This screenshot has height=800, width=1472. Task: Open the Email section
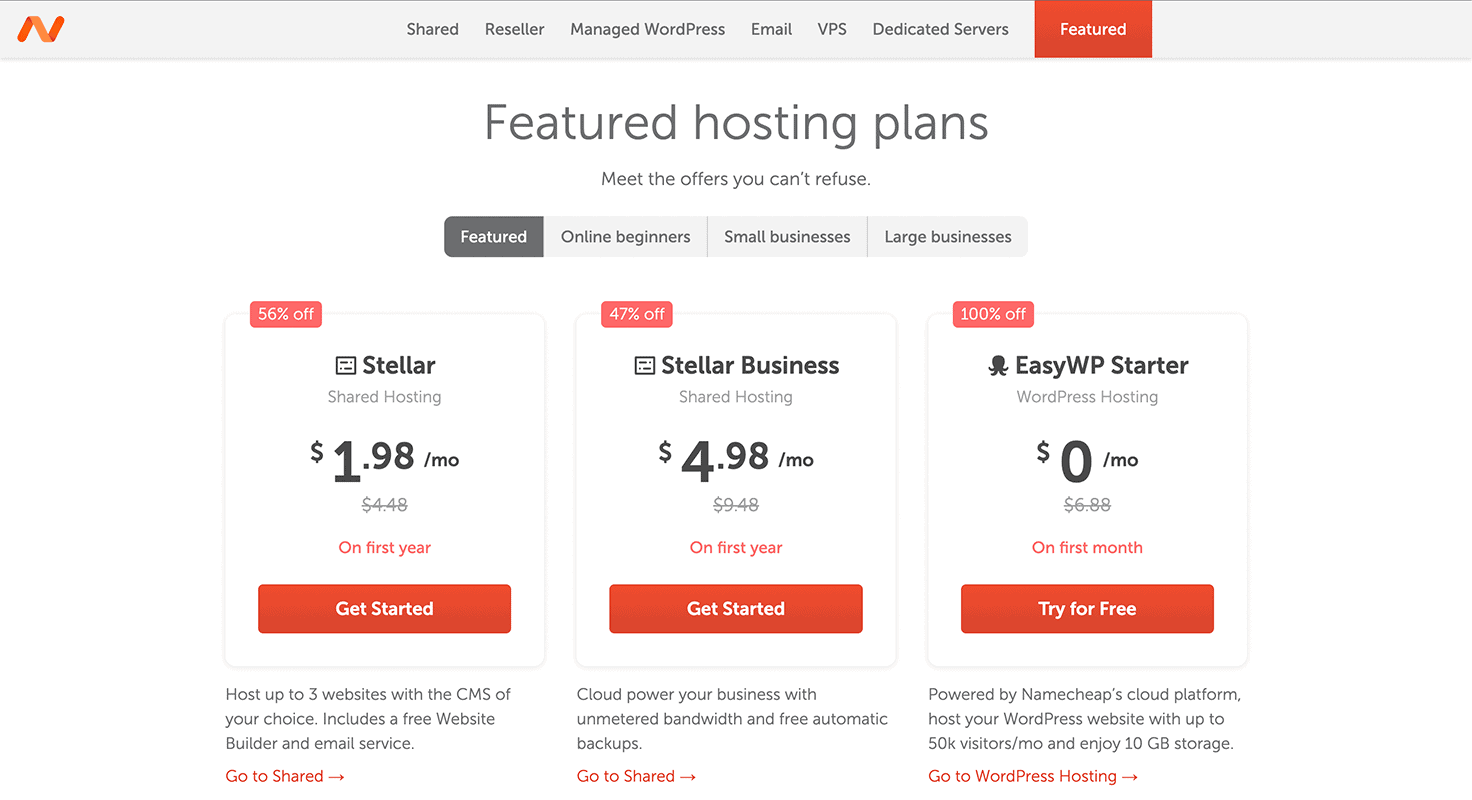(771, 29)
